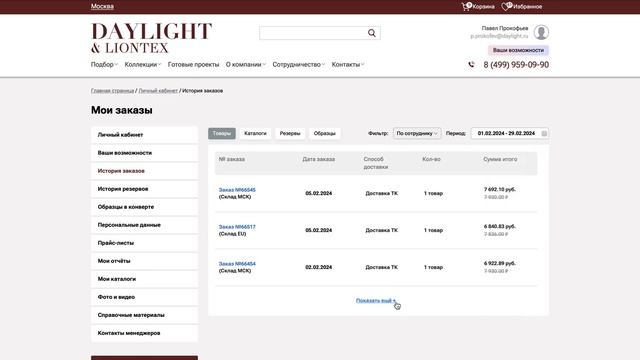This screenshot has height=360, width=640.
Task: Switch to the Резервы tab
Action: 290,133
